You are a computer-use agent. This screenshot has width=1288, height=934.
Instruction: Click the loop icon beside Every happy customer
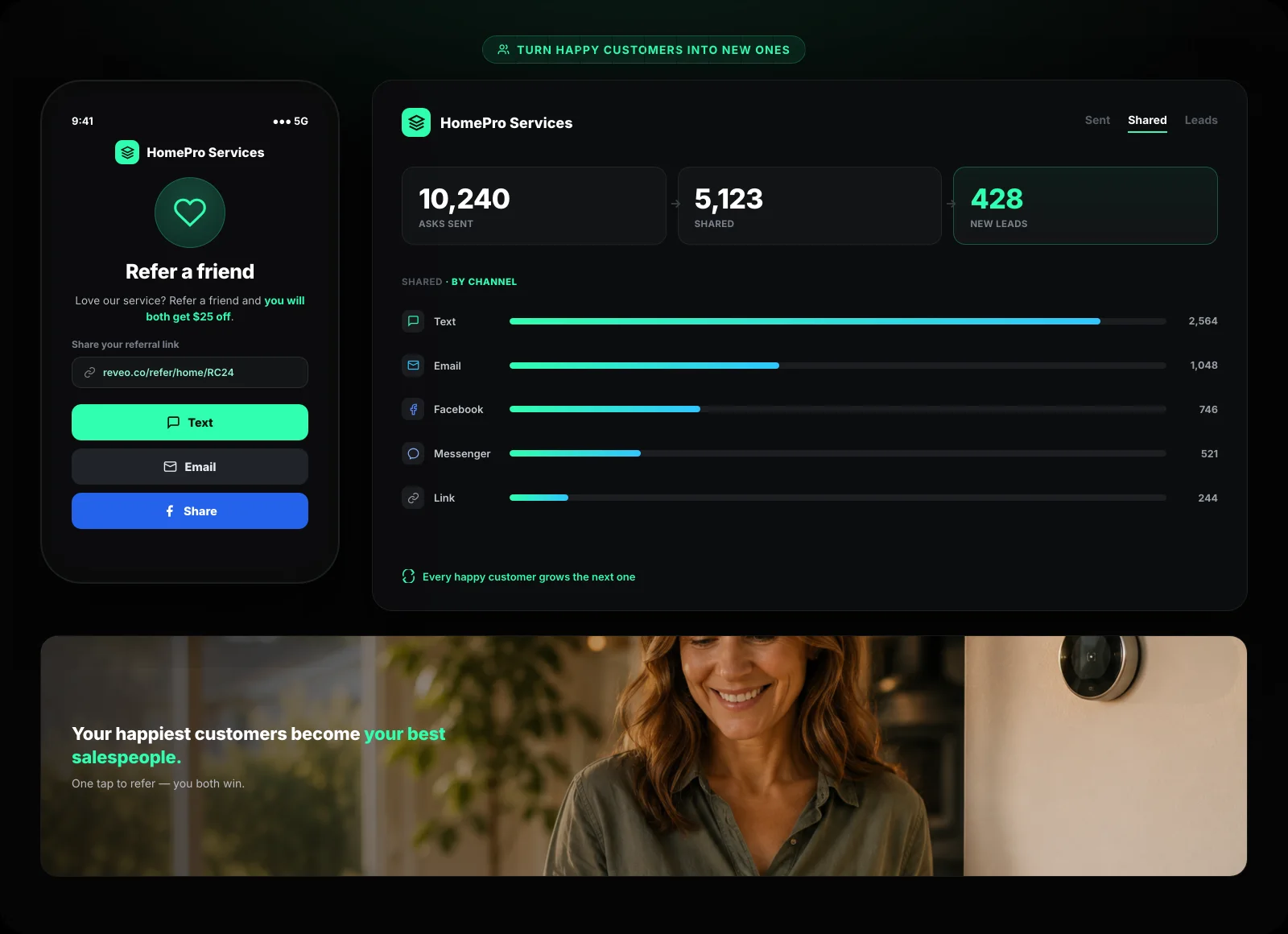pos(408,577)
